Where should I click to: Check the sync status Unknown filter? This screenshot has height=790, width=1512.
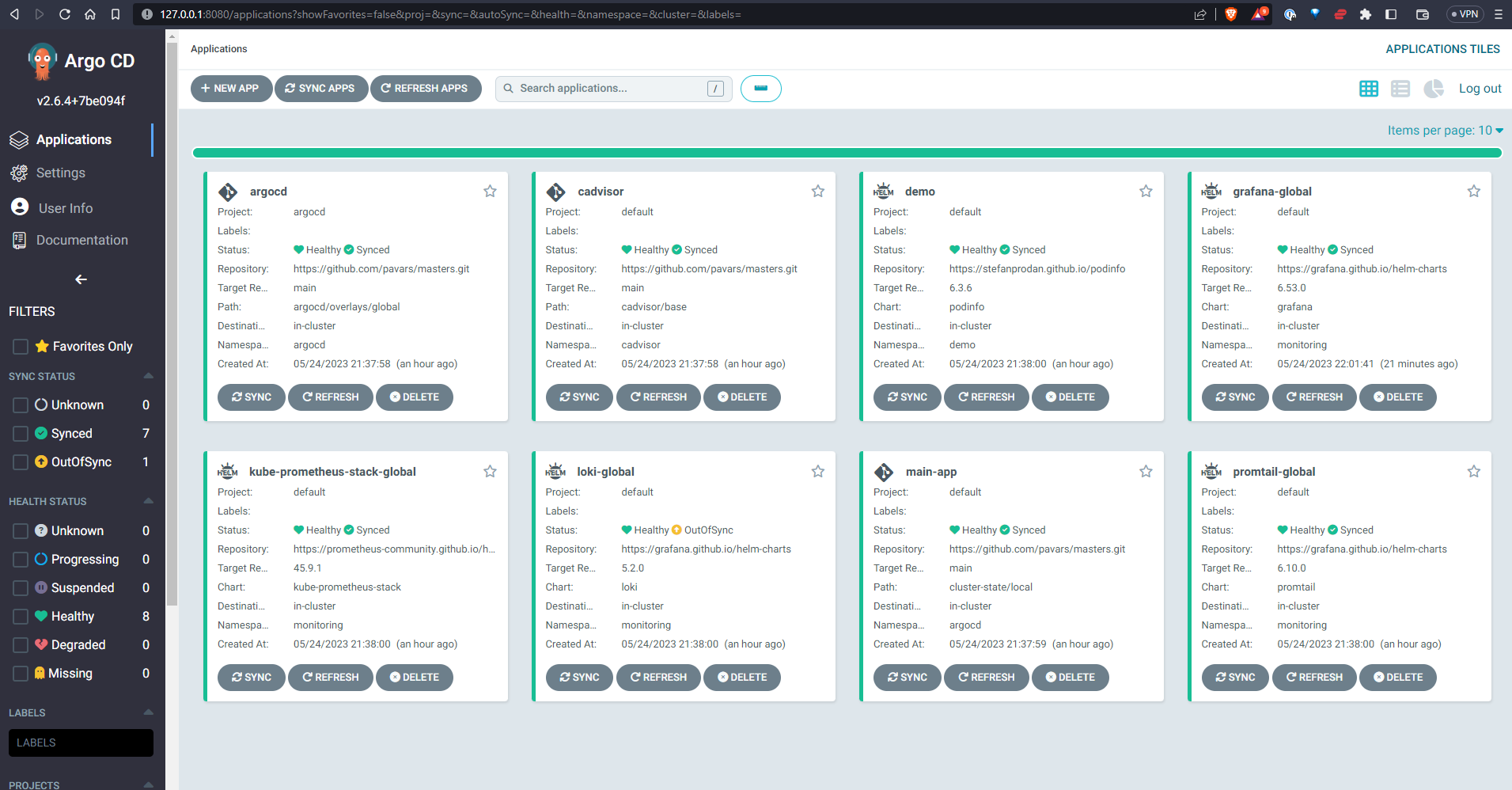pyautogui.click(x=21, y=405)
